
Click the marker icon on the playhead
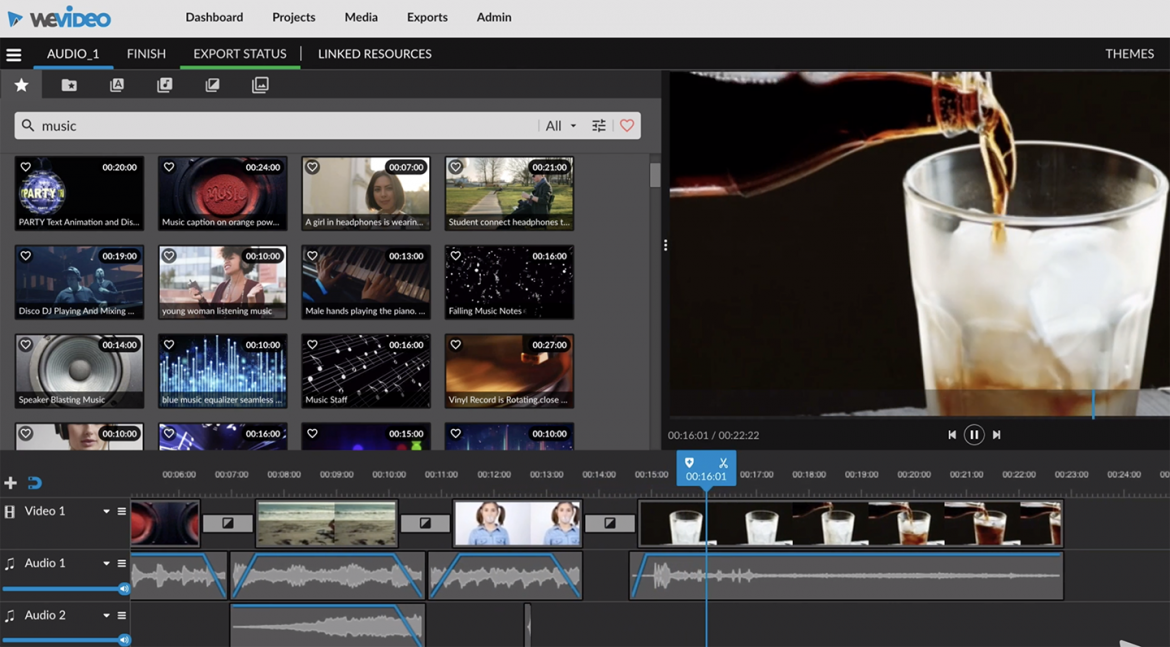689,463
